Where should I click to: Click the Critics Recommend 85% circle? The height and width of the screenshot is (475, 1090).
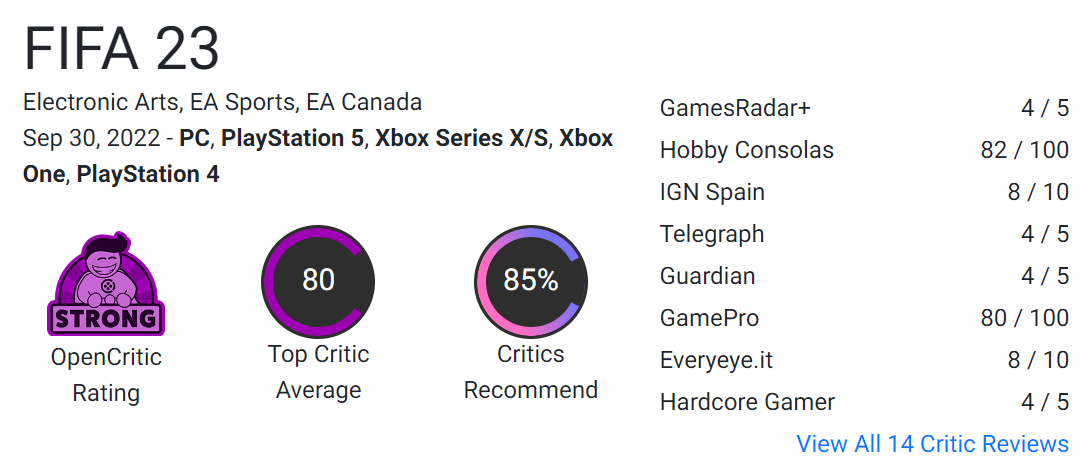(x=530, y=280)
